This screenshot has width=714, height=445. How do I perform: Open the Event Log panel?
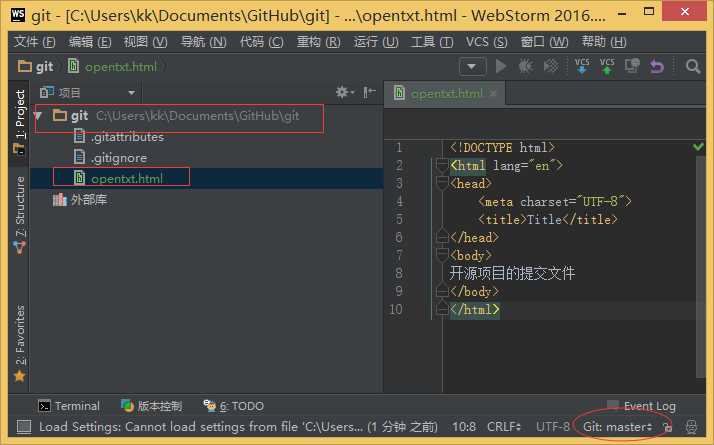(x=642, y=406)
